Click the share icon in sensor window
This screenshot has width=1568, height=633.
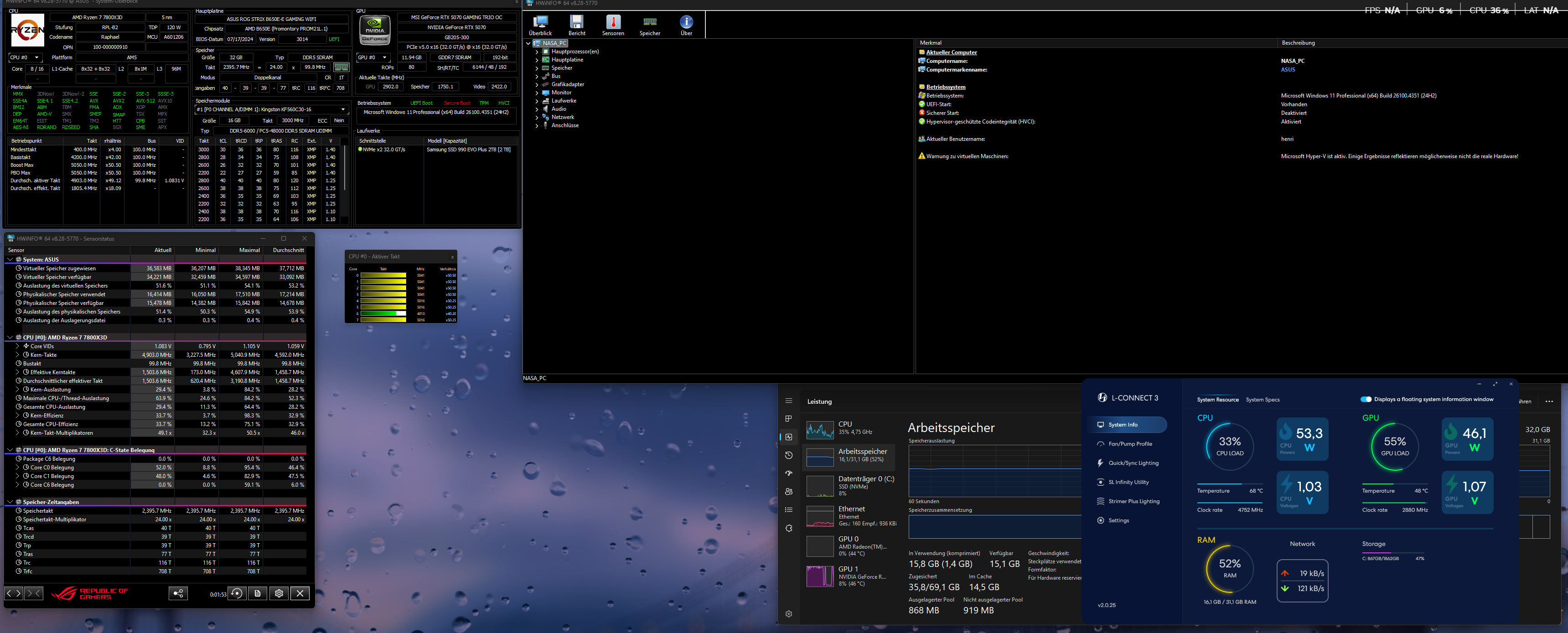pyautogui.click(x=178, y=593)
